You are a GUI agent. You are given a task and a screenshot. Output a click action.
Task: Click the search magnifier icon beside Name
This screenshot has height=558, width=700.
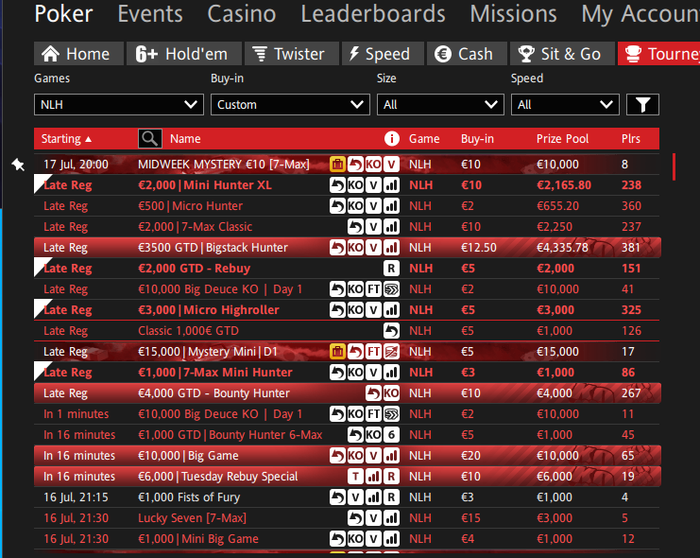[150, 139]
